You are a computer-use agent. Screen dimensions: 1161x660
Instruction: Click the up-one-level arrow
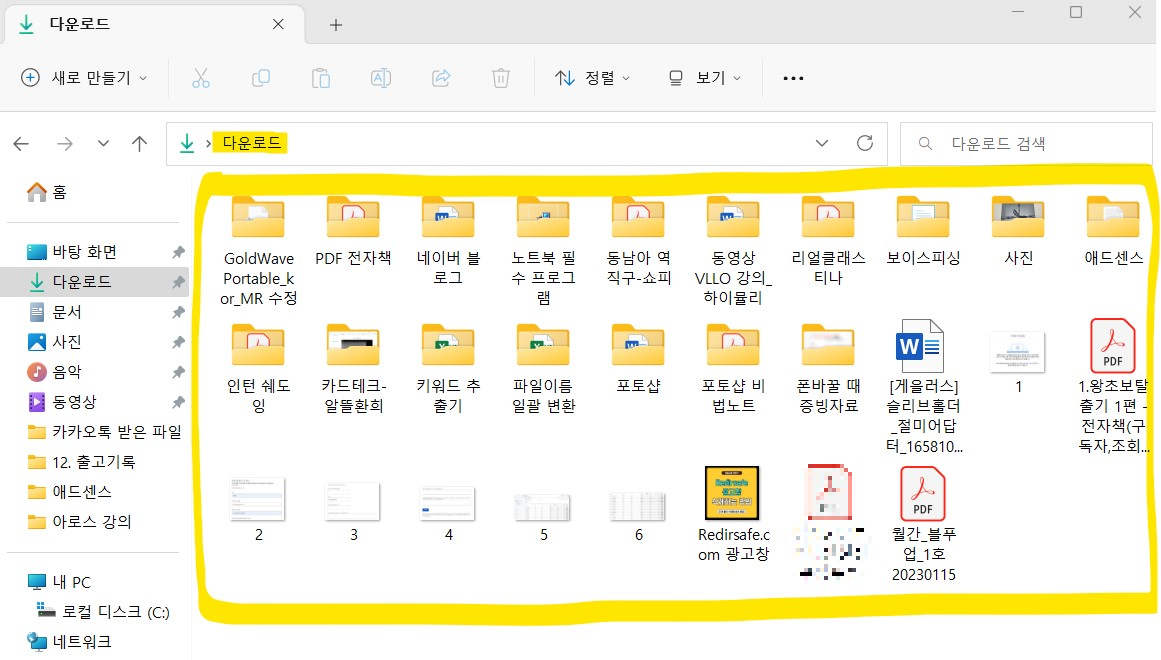point(139,143)
